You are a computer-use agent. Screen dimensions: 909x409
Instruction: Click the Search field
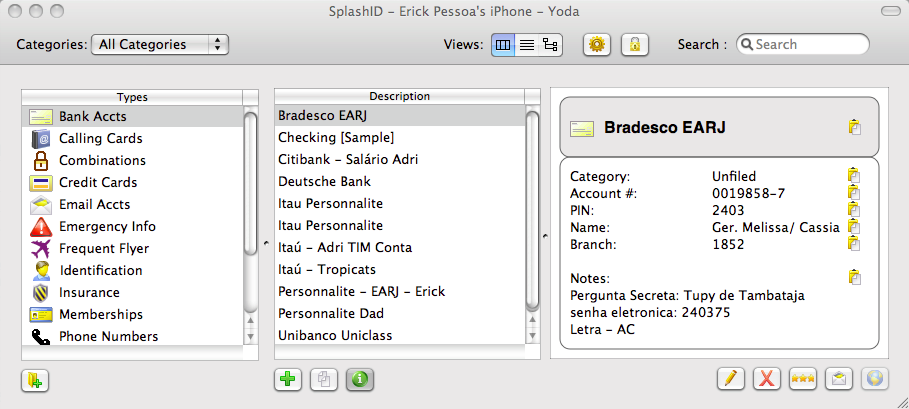[x=803, y=45]
